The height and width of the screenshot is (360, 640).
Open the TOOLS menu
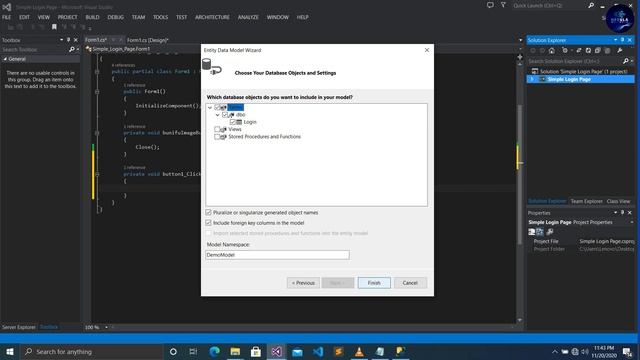pyautogui.click(x=160, y=17)
